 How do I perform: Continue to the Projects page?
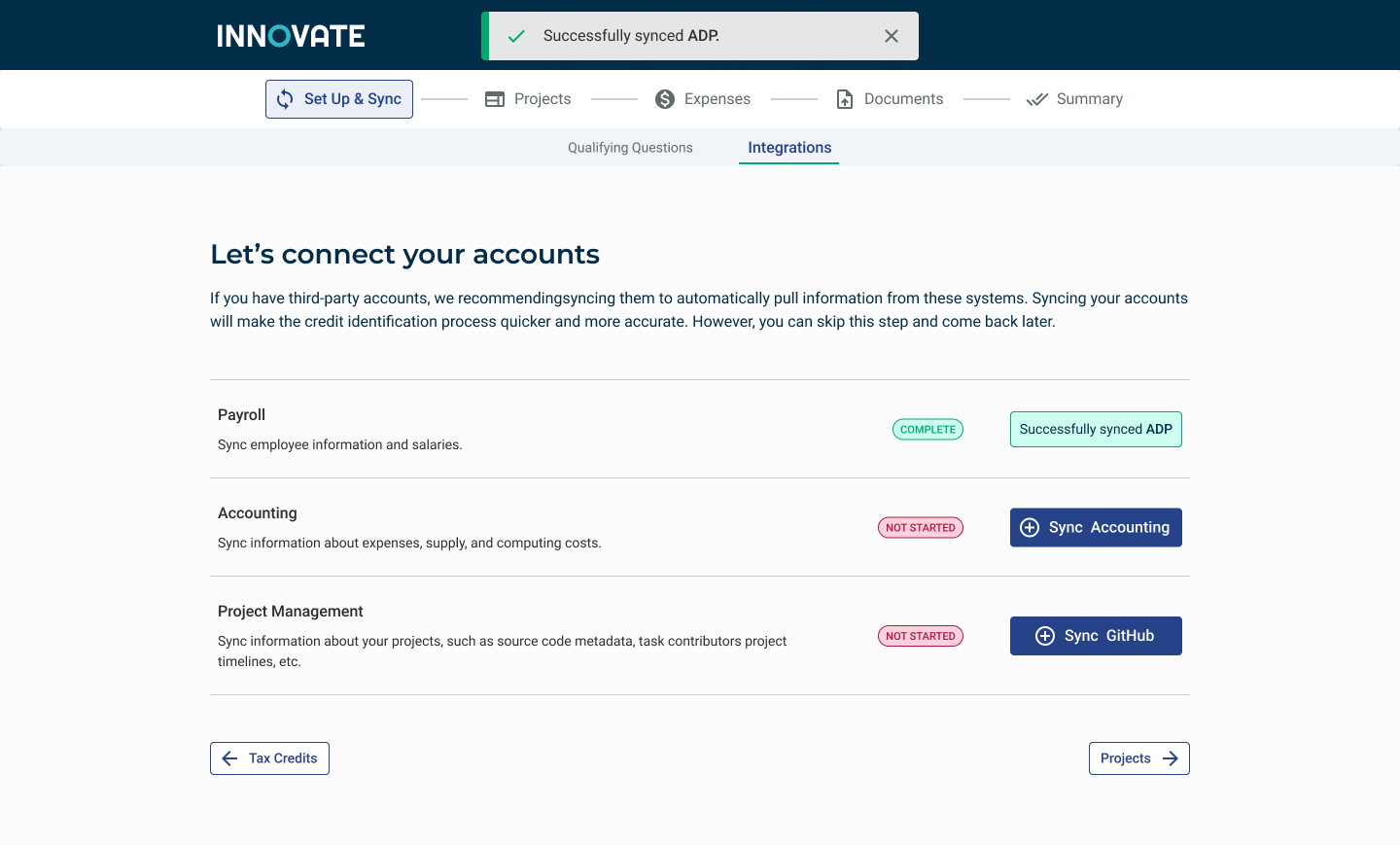point(1138,758)
